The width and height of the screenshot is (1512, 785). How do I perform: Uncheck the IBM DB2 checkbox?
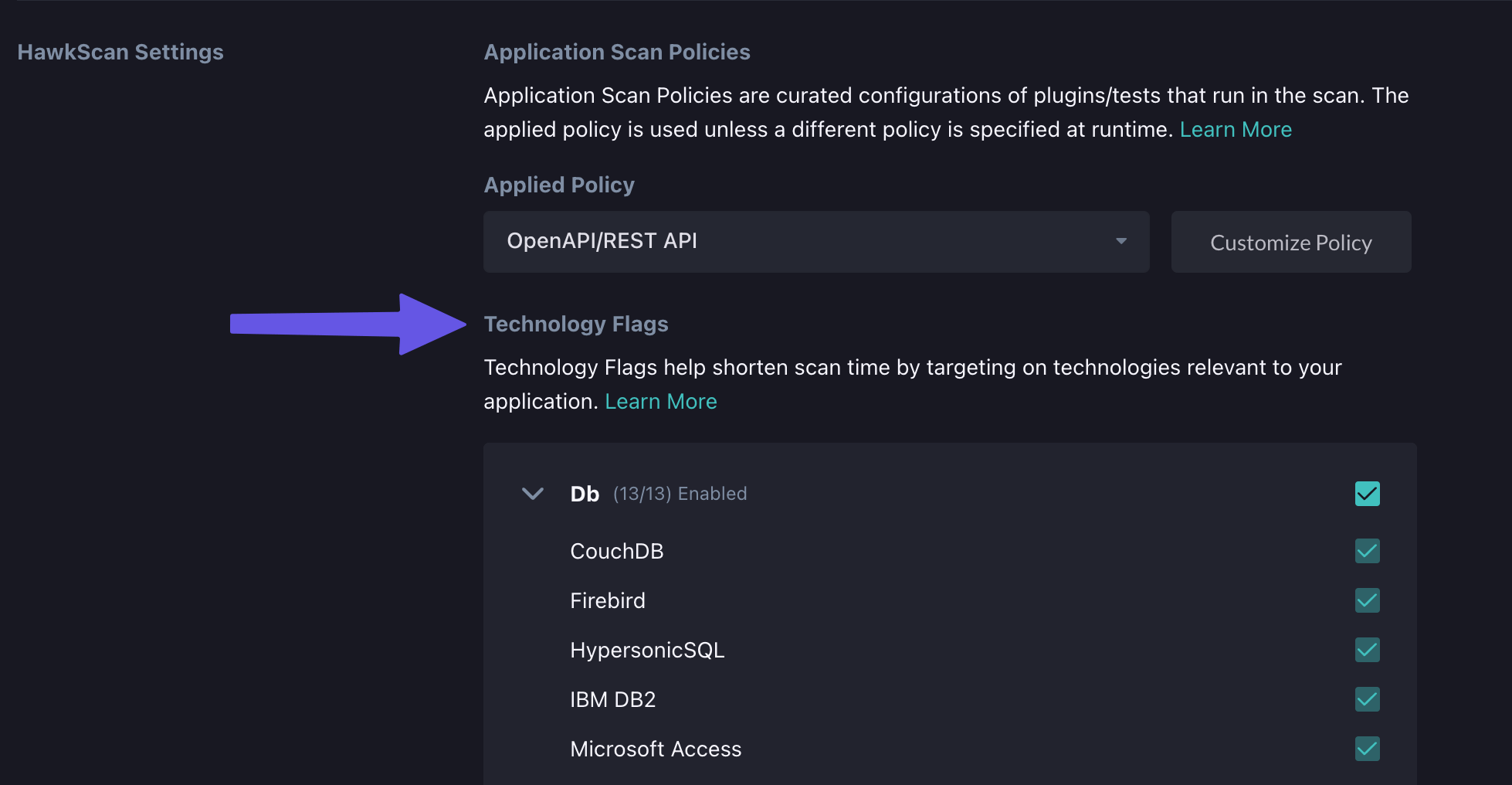(x=1367, y=699)
